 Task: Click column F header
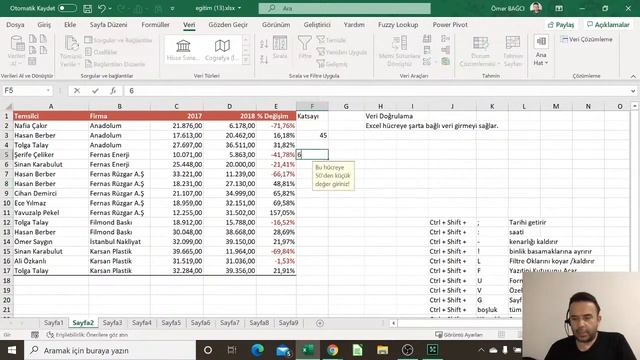tap(312, 106)
